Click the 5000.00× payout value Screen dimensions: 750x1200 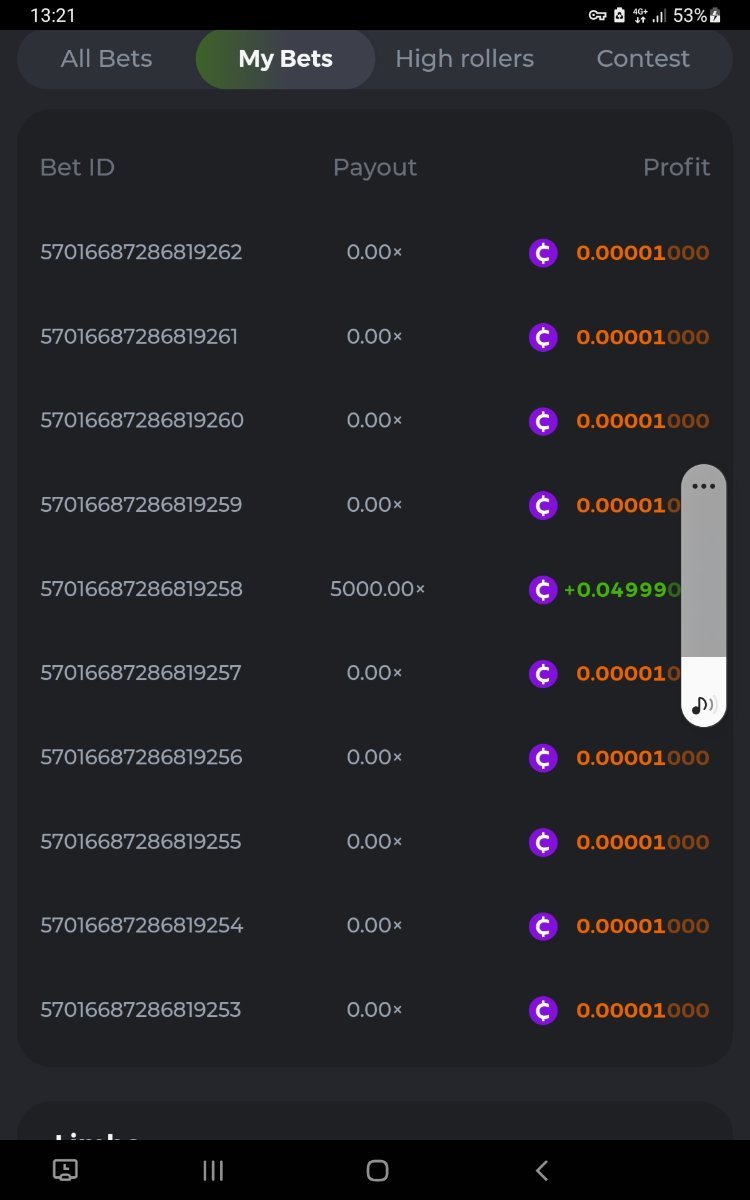click(x=377, y=589)
